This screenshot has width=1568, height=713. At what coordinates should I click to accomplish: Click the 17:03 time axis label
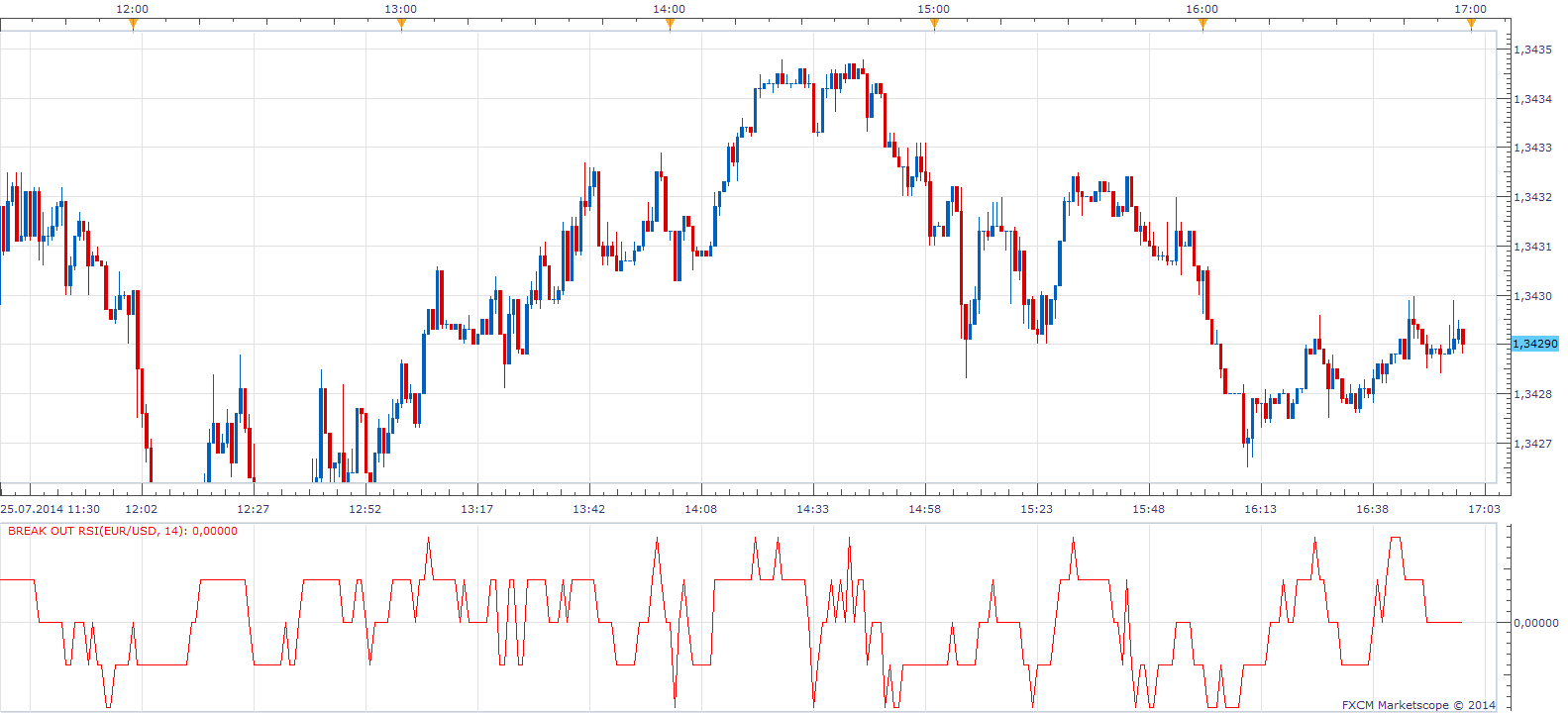pyautogui.click(x=1485, y=509)
